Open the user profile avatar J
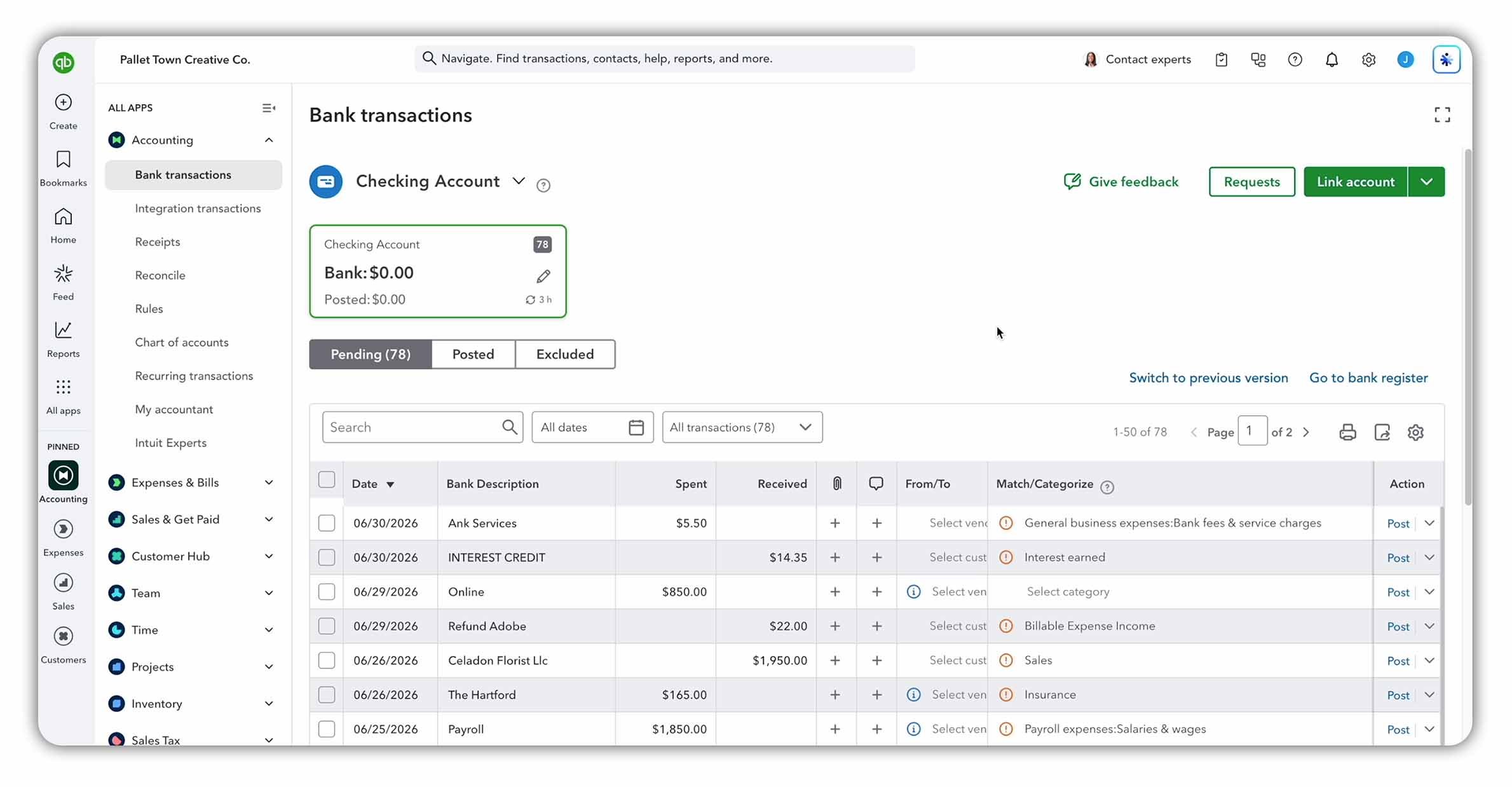Screen dimensions: 1512x787 point(1405,60)
